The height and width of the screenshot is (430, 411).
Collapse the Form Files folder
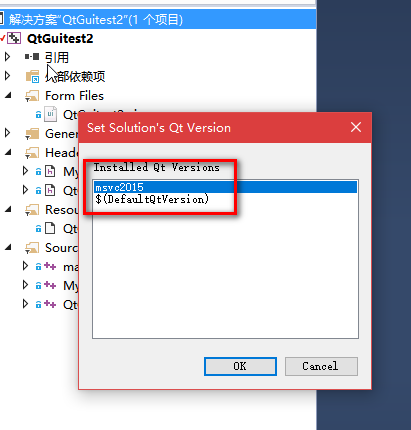pos(8,96)
